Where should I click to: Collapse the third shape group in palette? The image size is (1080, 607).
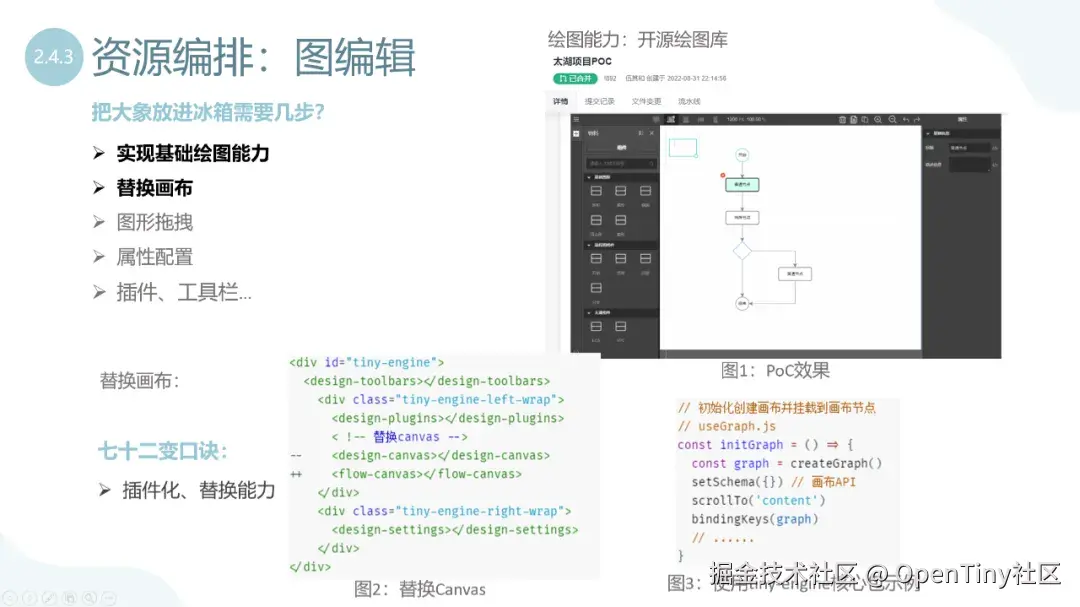pos(589,312)
